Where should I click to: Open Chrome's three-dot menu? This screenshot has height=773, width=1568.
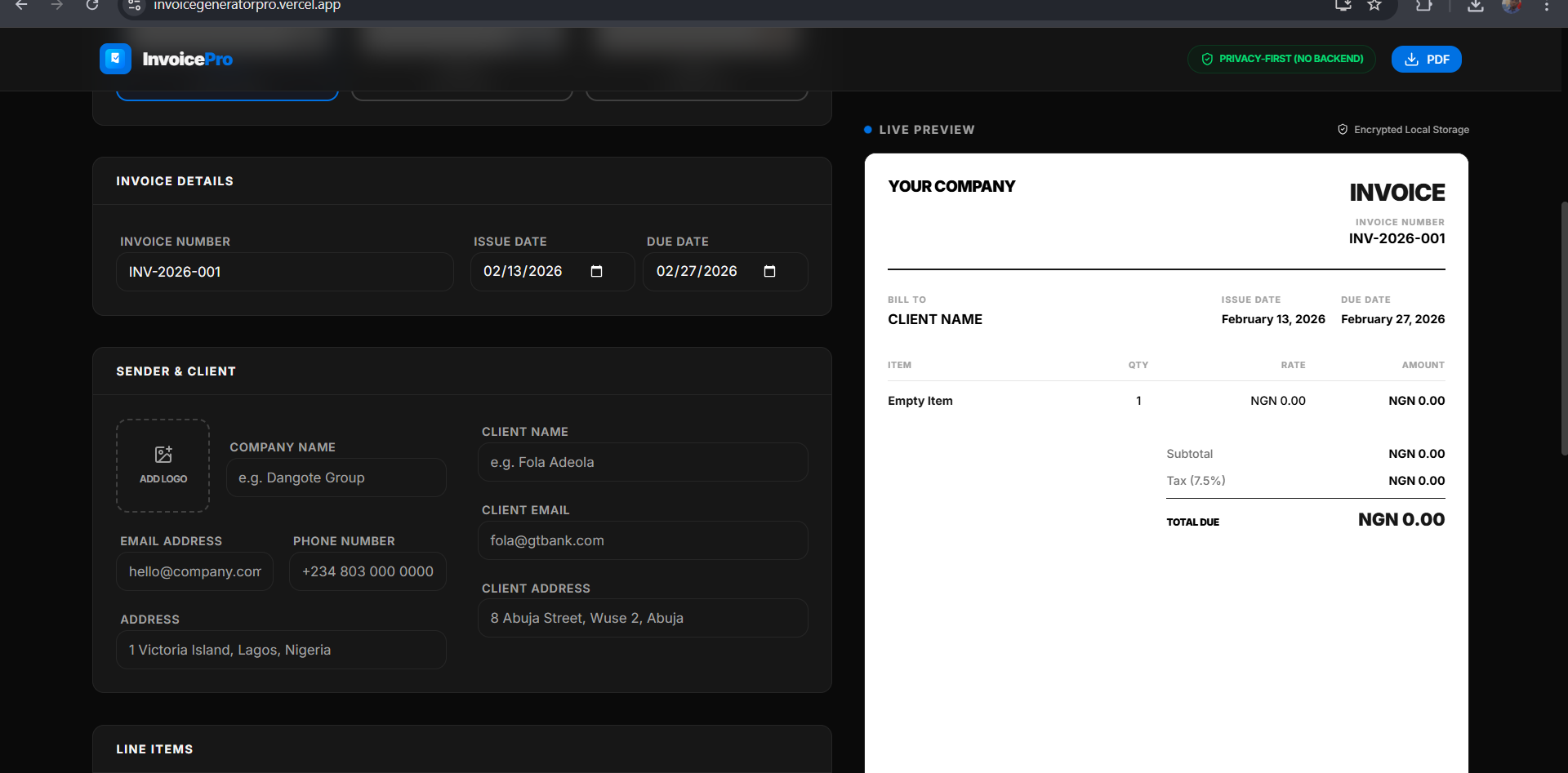[1547, 6]
